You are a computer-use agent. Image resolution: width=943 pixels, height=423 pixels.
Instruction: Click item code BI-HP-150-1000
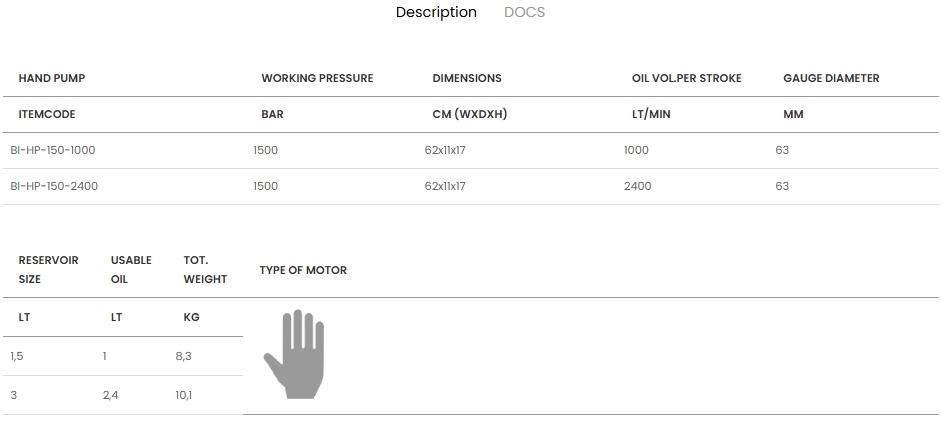click(x=53, y=150)
